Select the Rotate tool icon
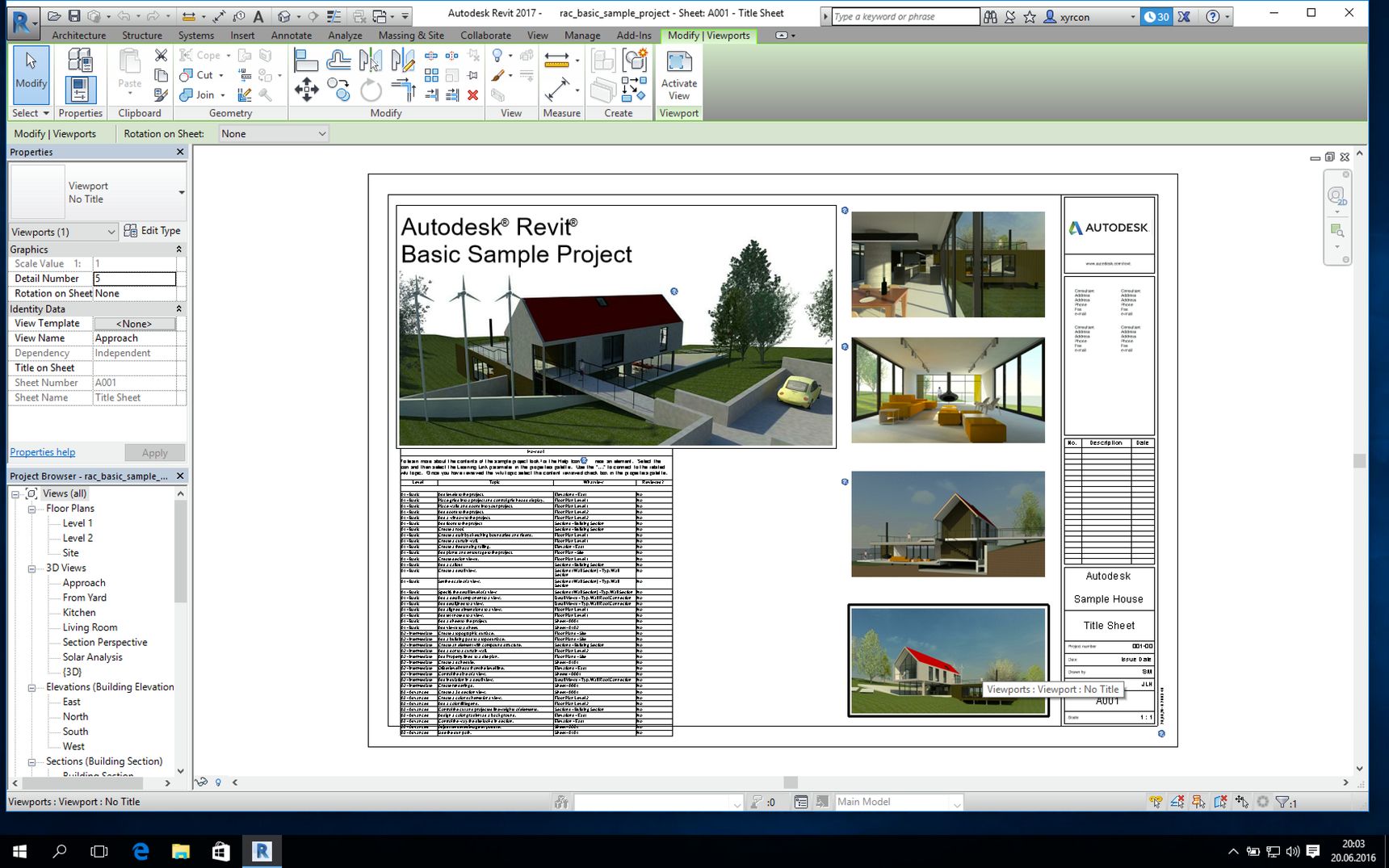The width and height of the screenshot is (1389, 868). pos(371,90)
